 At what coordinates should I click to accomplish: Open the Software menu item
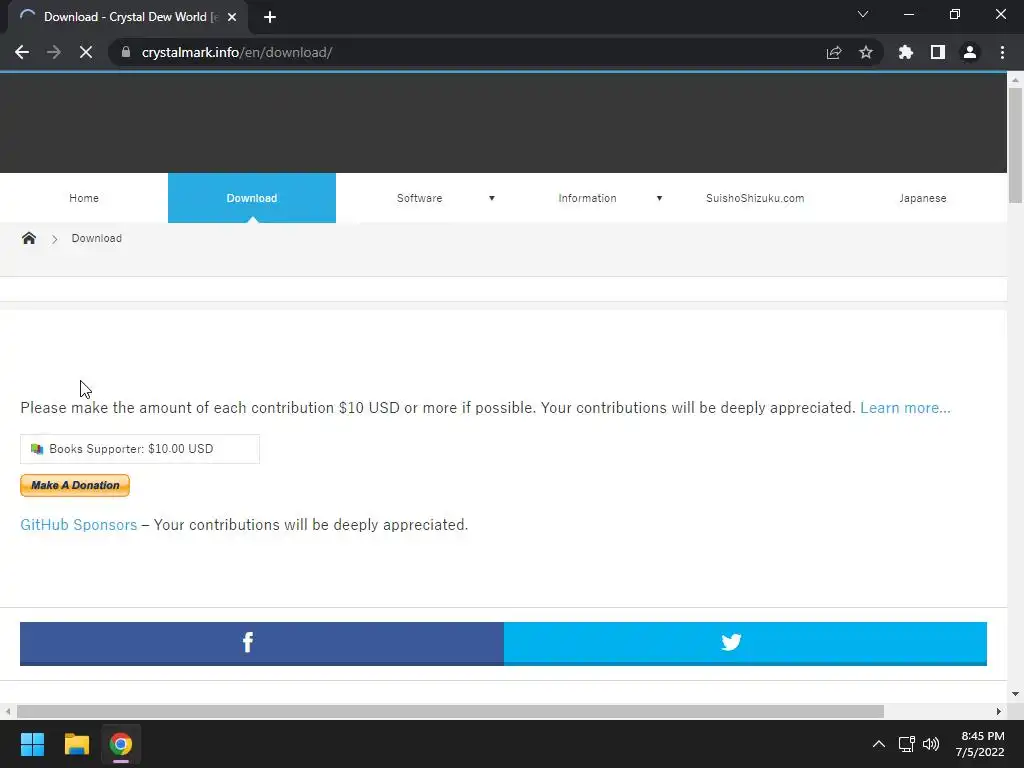pyautogui.click(x=419, y=198)
